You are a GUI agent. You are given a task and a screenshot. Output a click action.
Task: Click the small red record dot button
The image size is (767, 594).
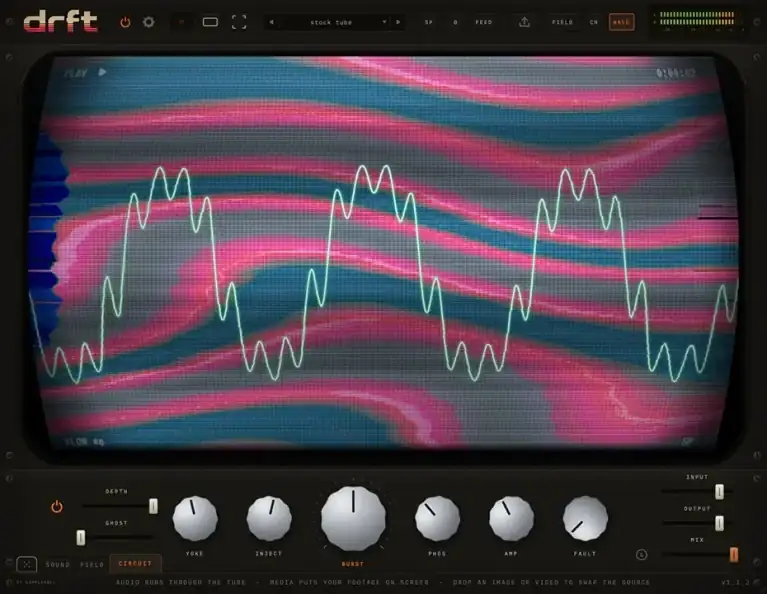pyautogui.click(x=181, y=22)
